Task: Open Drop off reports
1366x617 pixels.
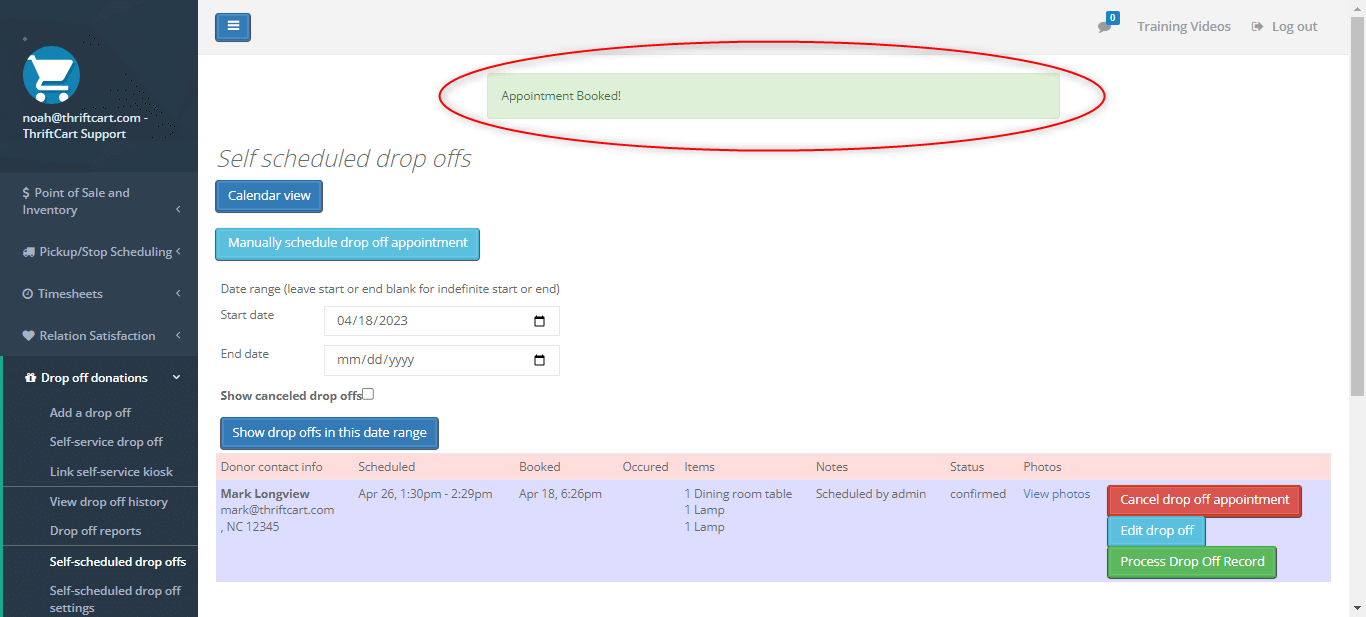Action: click(x=95, y=531)
